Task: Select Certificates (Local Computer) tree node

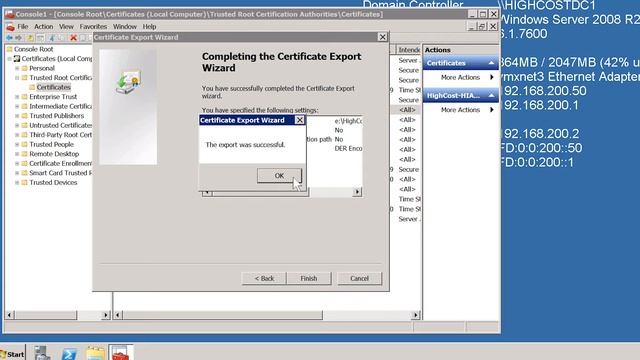Action: pos(57,59)
